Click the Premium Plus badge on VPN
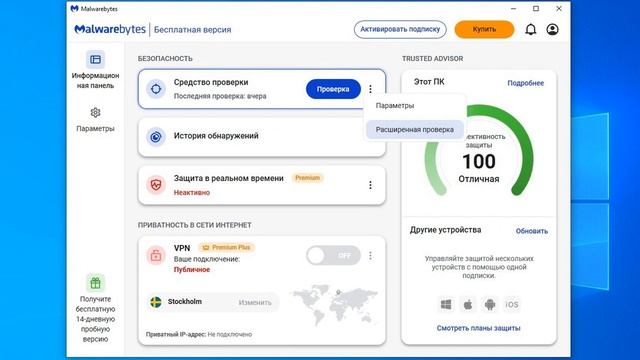This screenshot has width=640, height=360. [227, 247]
